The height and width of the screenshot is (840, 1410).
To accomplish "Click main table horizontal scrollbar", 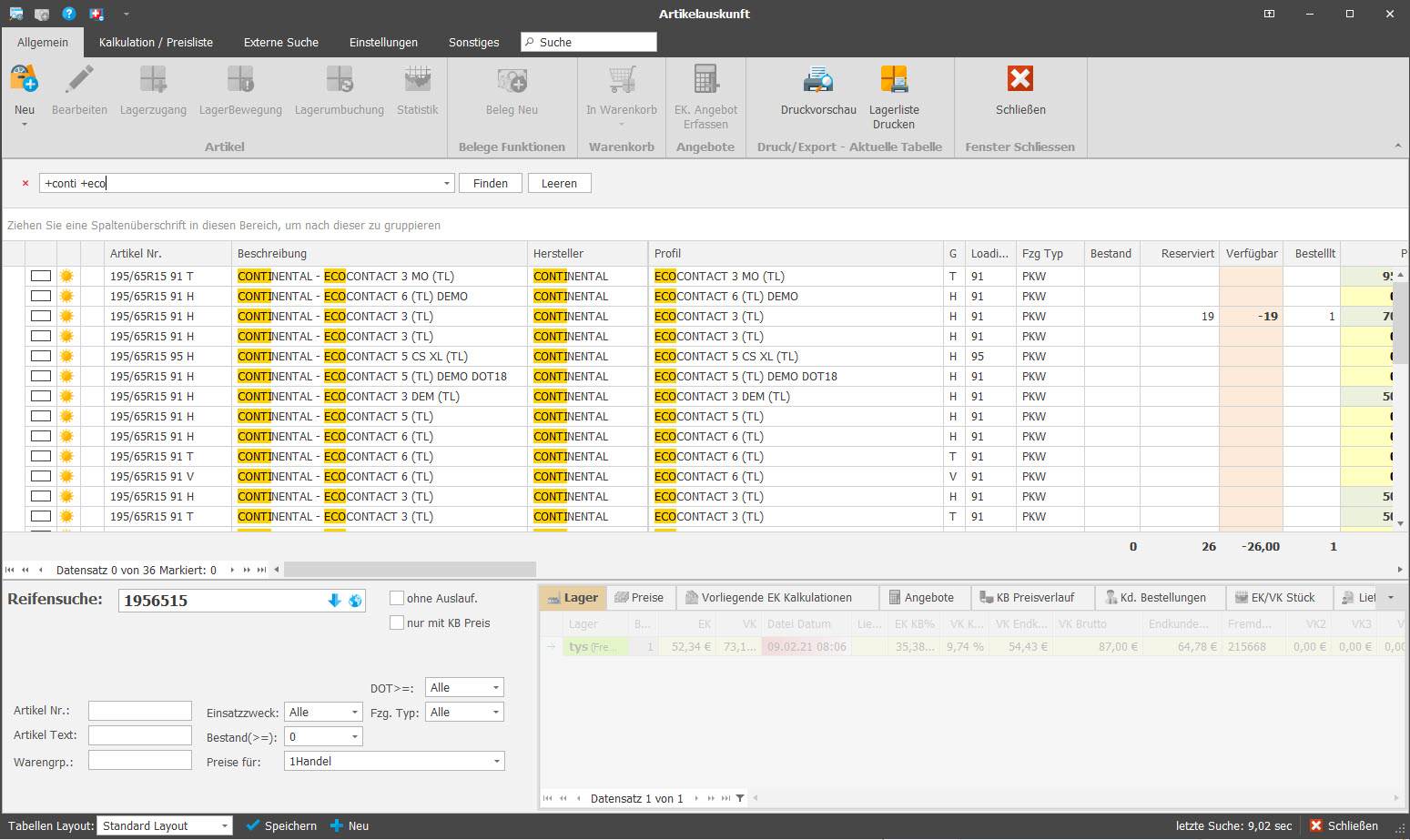I will [410, 570].
